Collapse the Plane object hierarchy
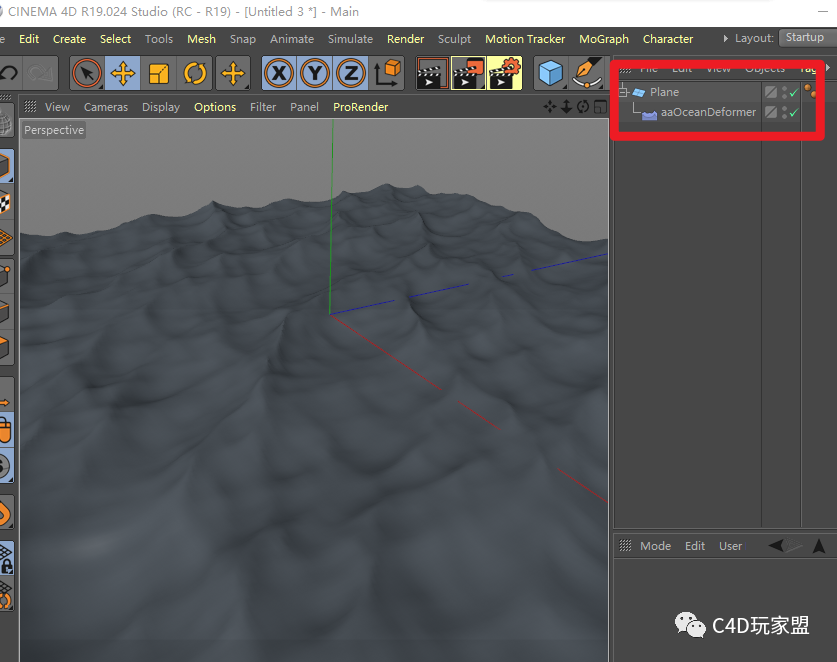The image size is (837, 662). tap(623, 92)
